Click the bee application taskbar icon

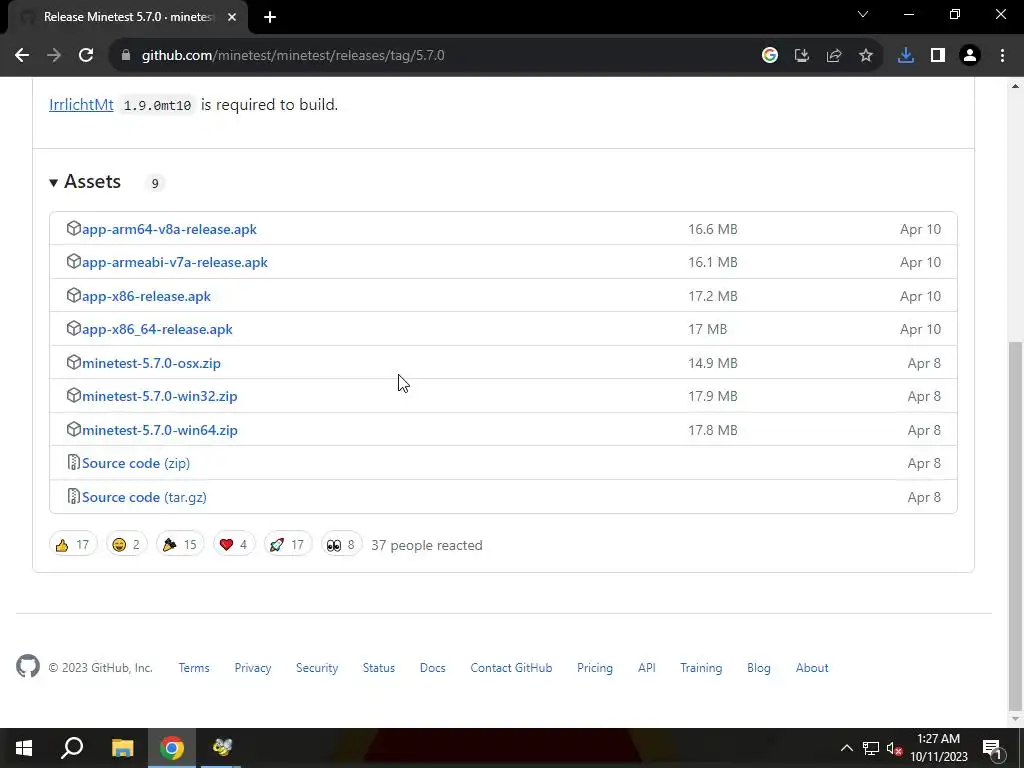tap(221, 748)
